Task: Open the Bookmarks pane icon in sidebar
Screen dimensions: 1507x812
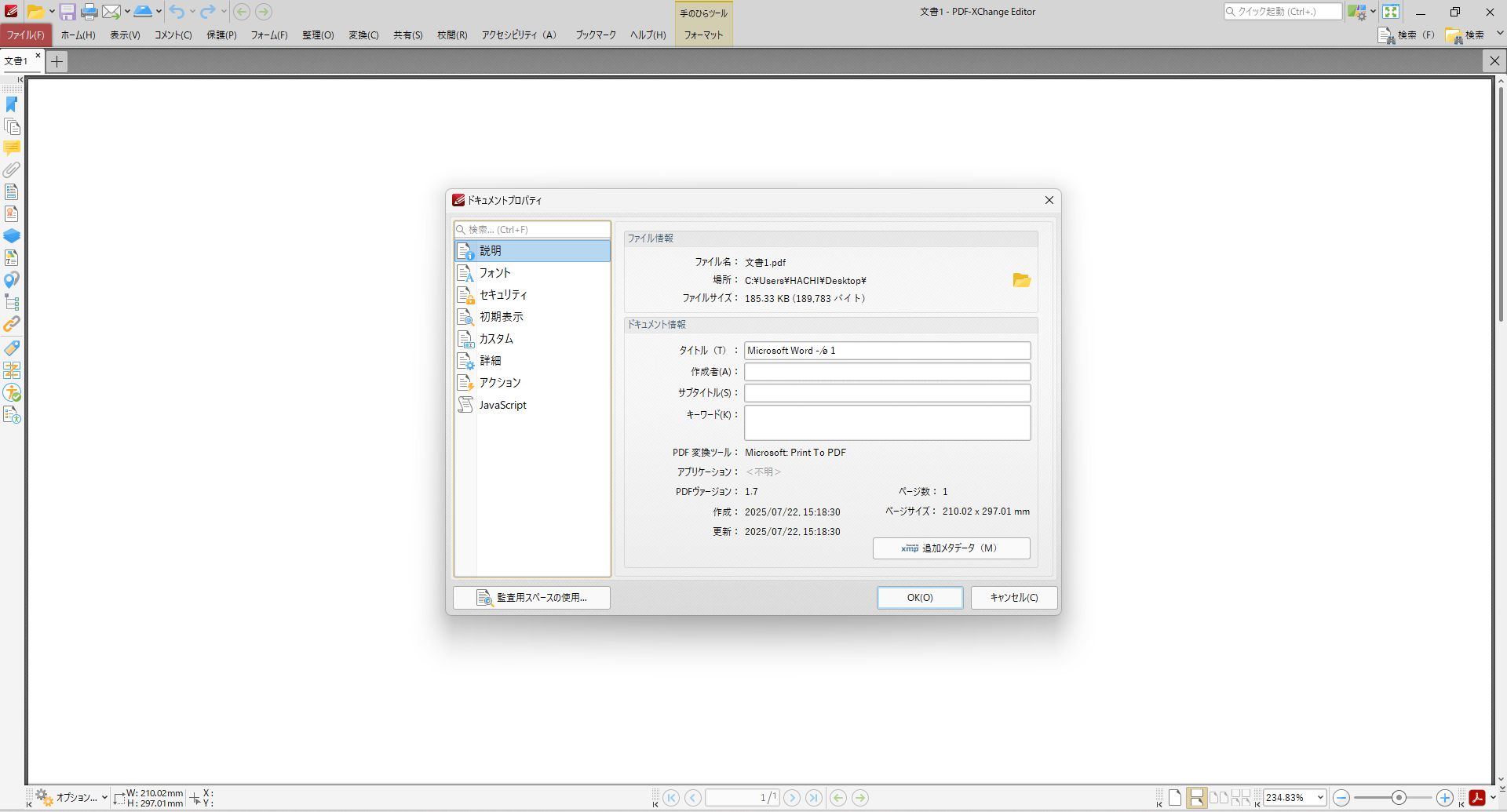Action: coord(12,104)
